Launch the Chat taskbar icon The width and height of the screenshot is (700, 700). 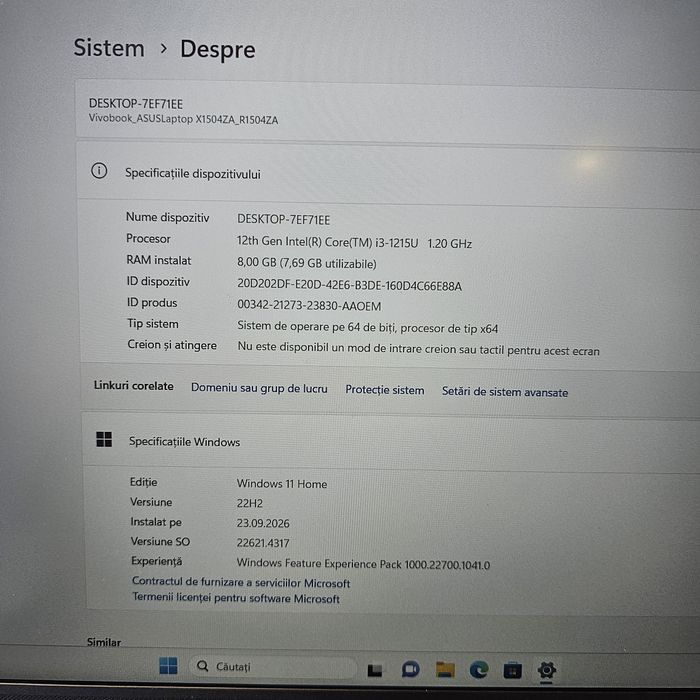tap(410, 669)
